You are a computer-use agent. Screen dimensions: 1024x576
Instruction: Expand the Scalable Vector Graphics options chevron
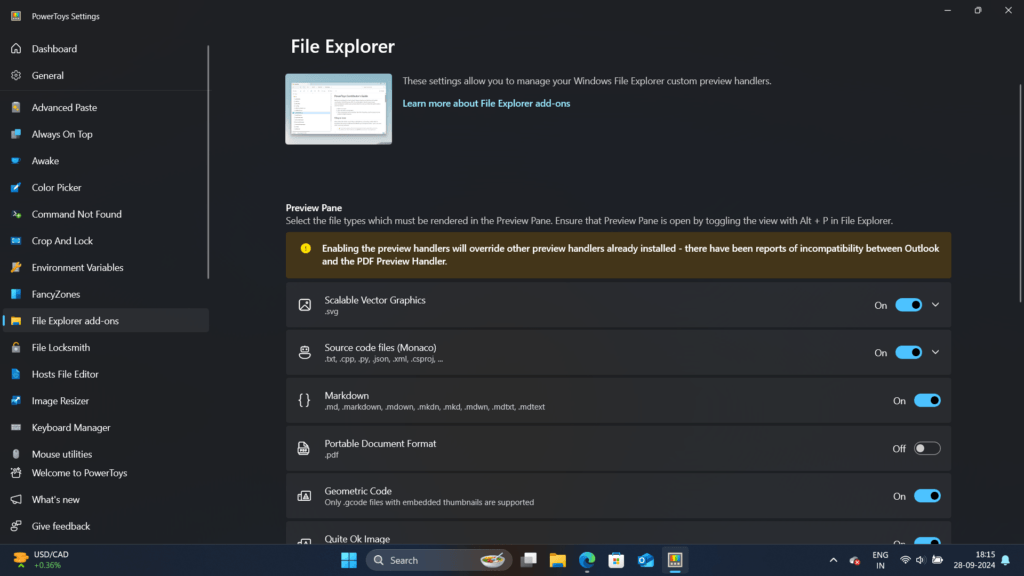click(936, 305)
